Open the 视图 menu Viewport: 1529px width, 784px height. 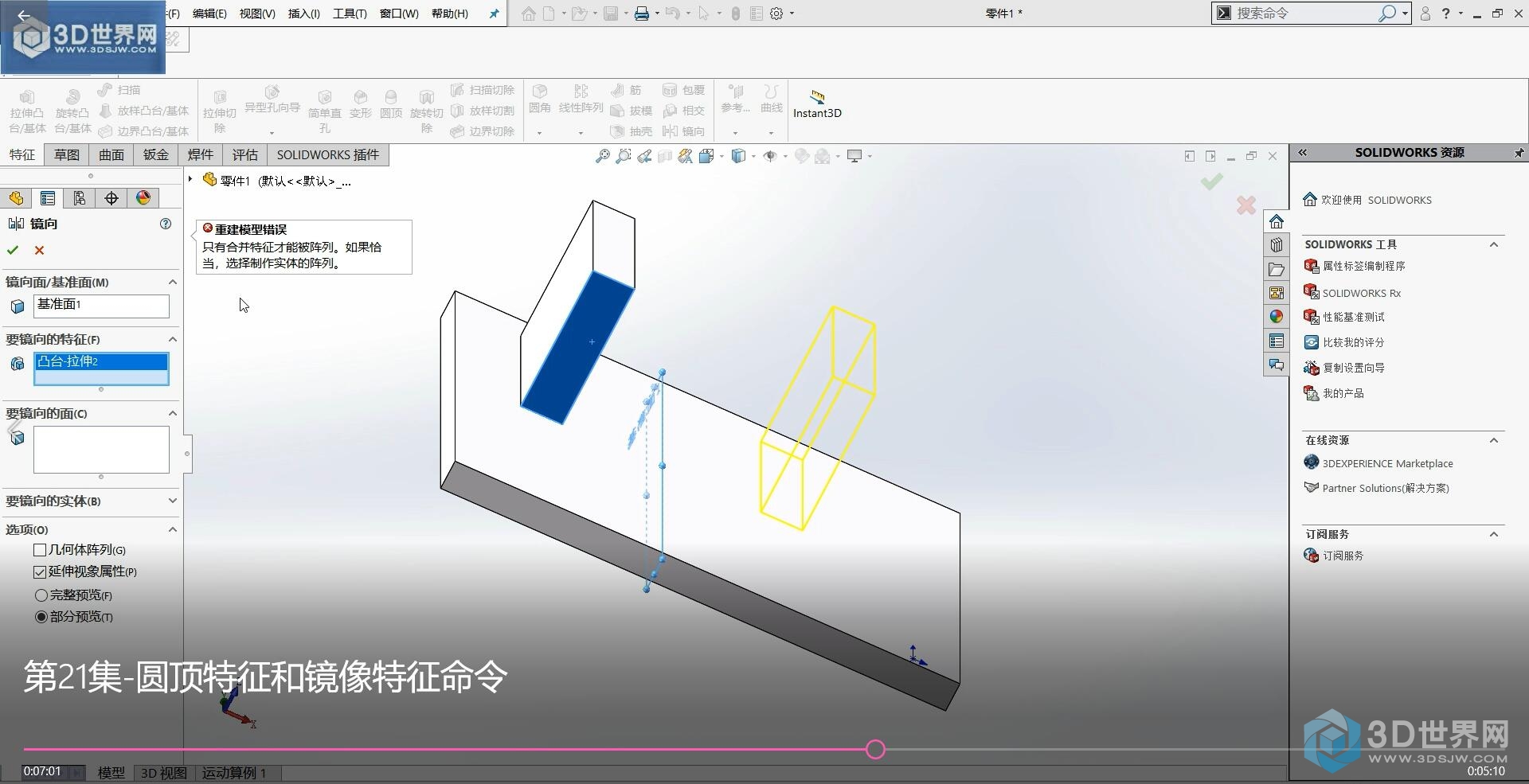click(x=257, y=14)
